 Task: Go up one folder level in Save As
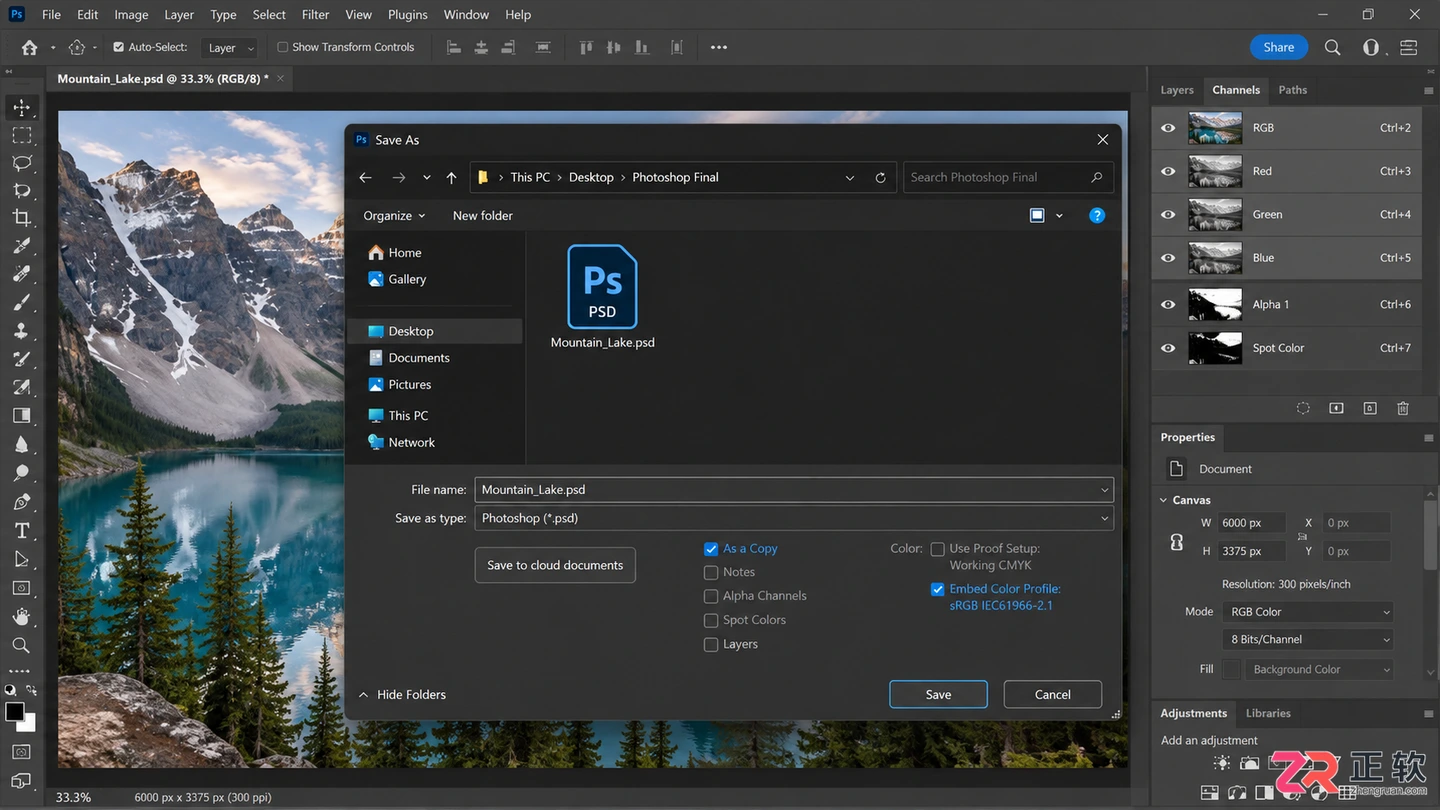click(451, 177)
